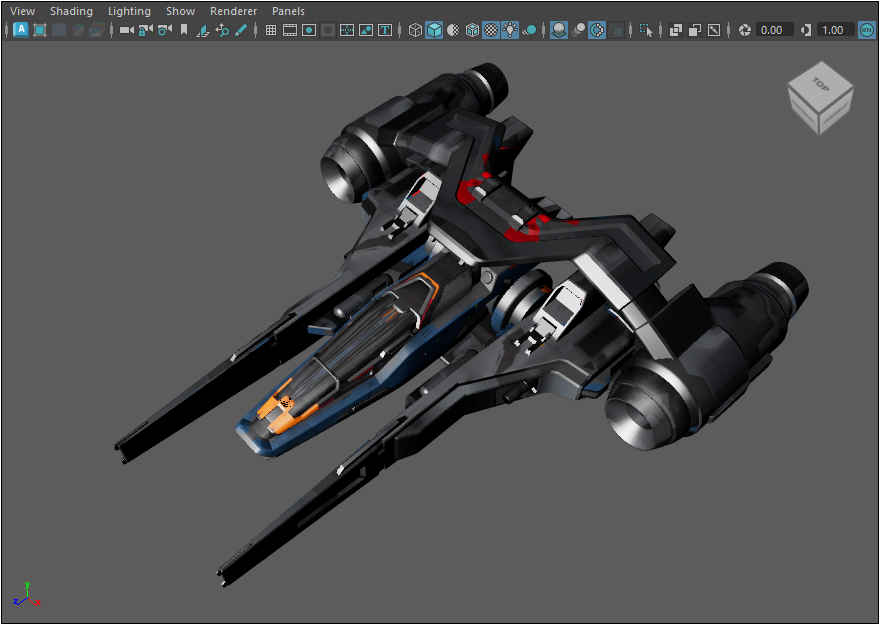Click the TOP face of the view cube

click(821, 84)
